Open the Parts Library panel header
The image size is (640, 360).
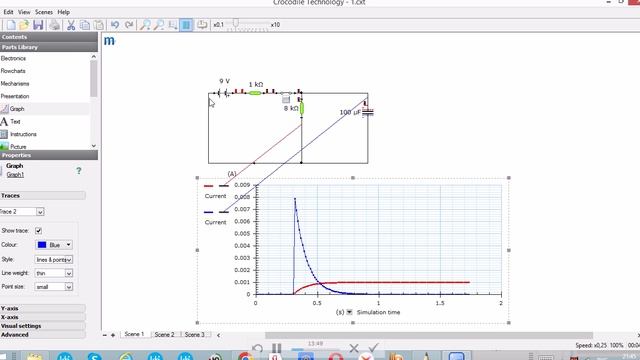pyautogui.click(x=49, y=47)
